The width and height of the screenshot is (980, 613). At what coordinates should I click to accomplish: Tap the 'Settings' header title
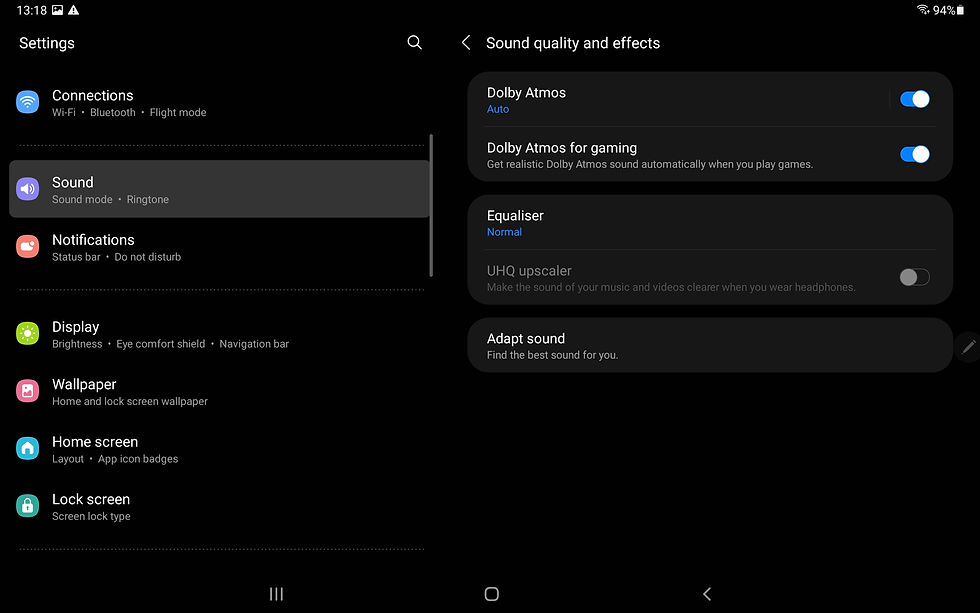pyautogui.click(x=47, y=43)
